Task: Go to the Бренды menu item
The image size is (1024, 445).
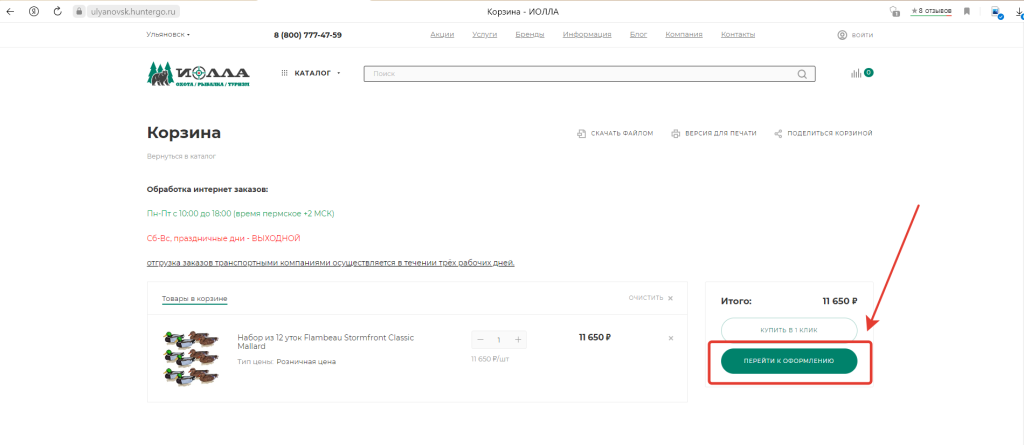Action: pyautogui.click(x=530, y=35)
